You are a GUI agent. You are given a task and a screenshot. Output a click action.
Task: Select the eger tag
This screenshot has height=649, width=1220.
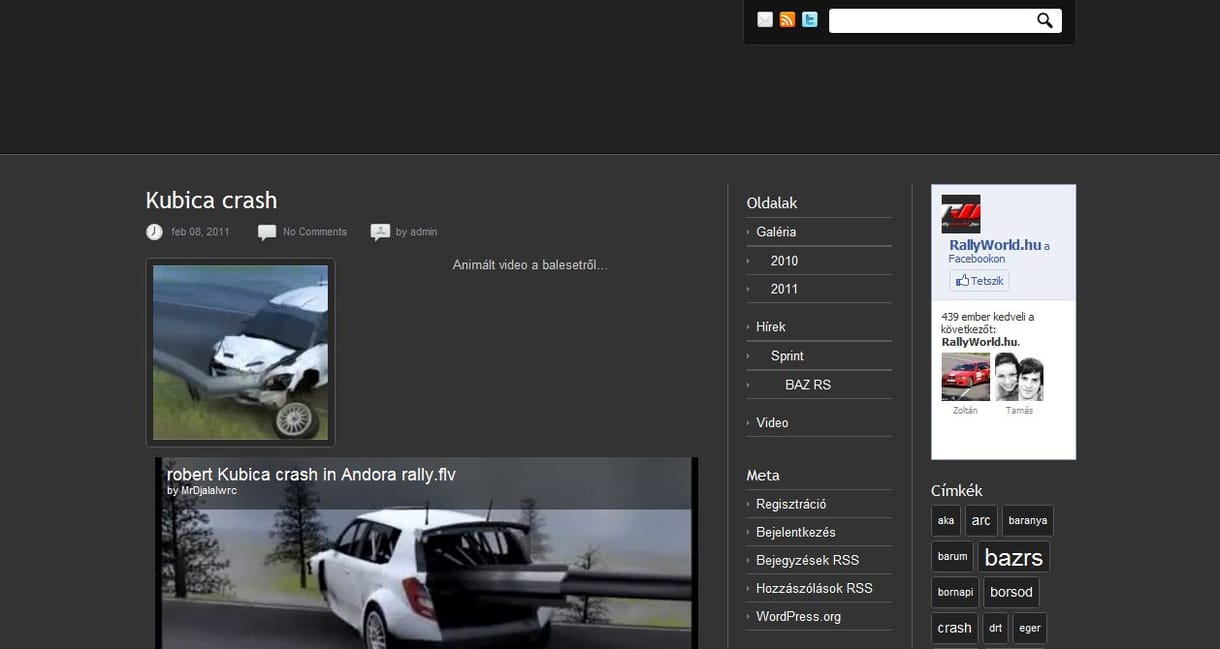[x=1030, y=628]
